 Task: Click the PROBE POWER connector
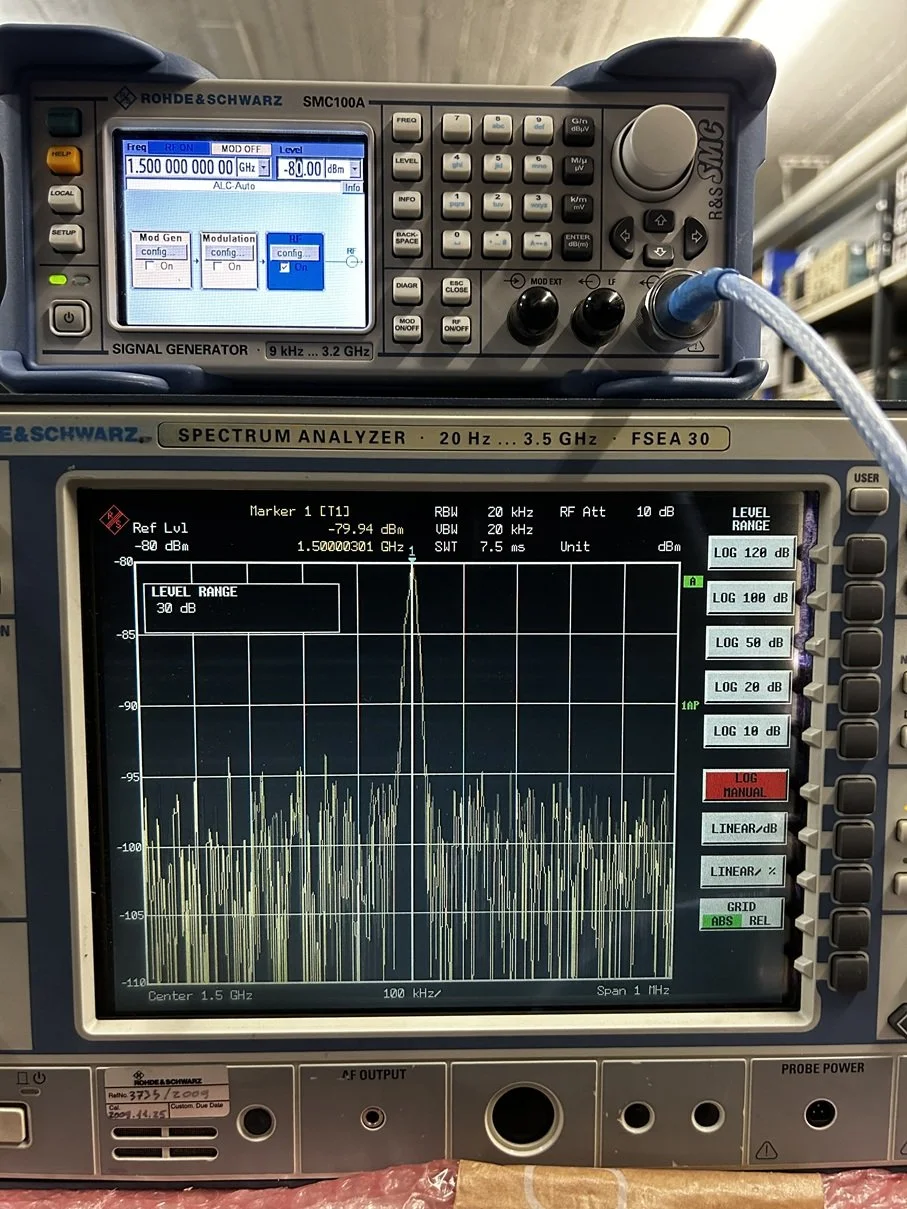coord(820,1113)
